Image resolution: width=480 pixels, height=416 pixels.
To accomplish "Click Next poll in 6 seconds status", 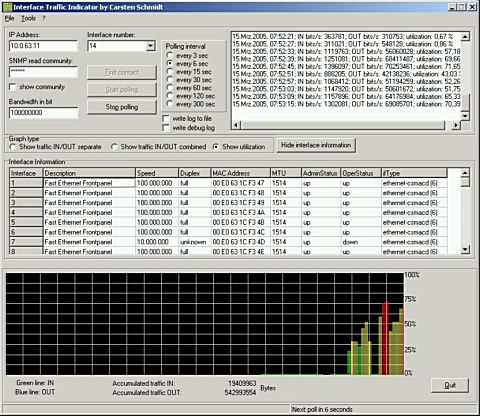I will 322,409.
